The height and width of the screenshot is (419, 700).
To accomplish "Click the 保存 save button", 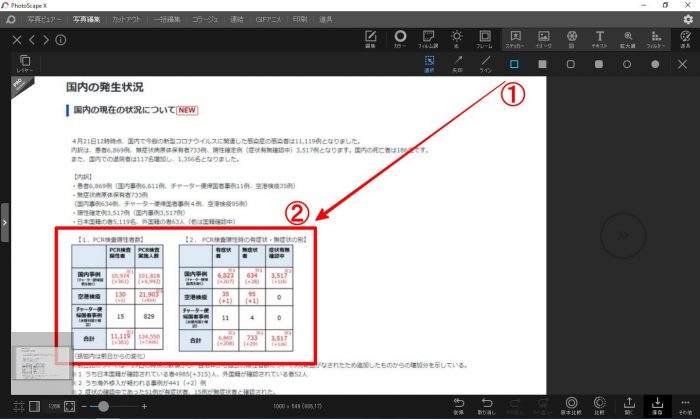I will pyautogui.click(x=657, y=406).
